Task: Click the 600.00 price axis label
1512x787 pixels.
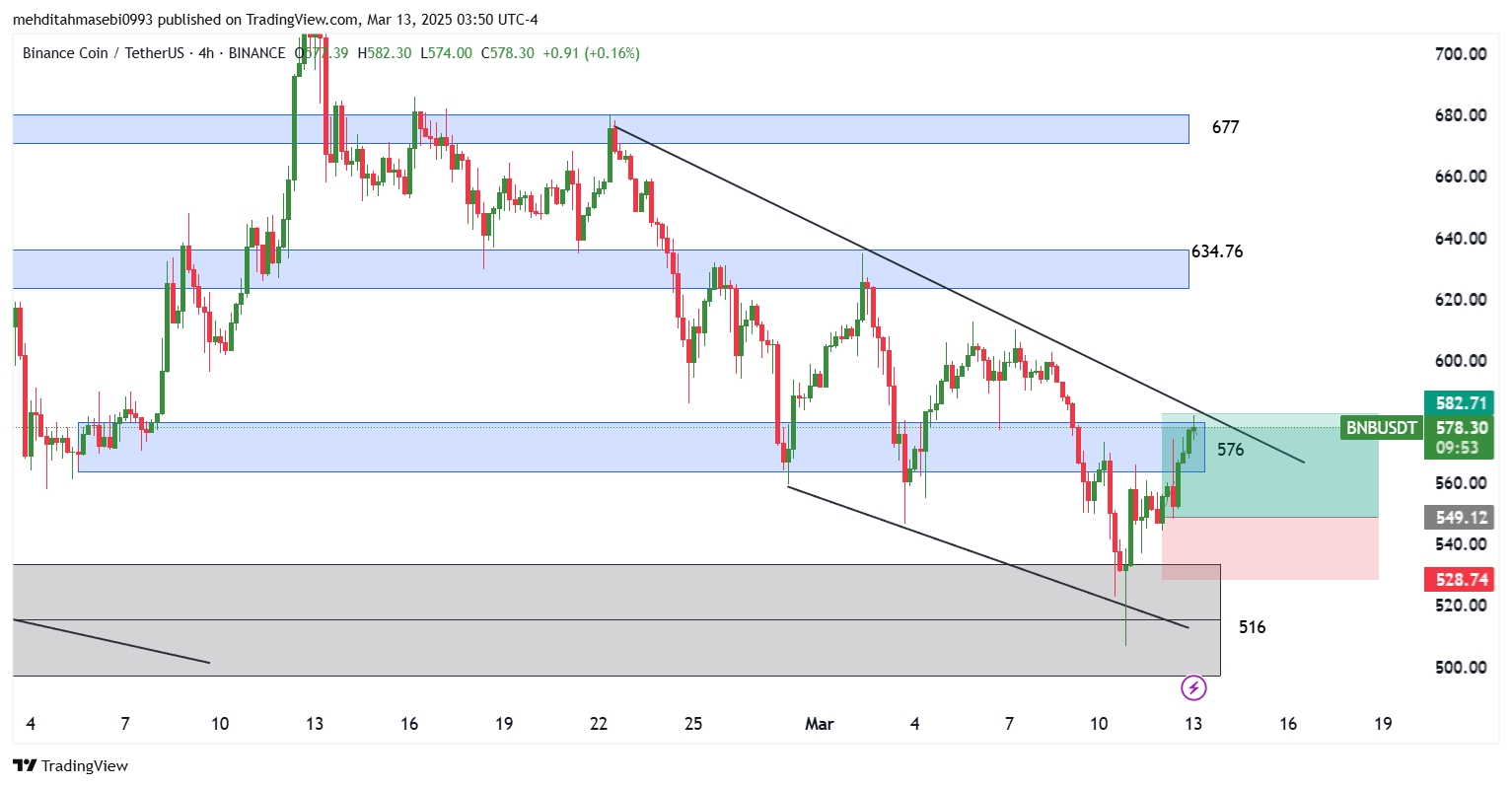Action: [x=1461, y=361]
